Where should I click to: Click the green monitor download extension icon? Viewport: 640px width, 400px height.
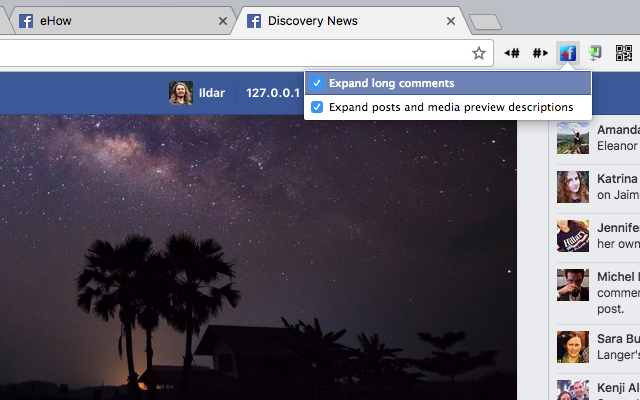595,53
